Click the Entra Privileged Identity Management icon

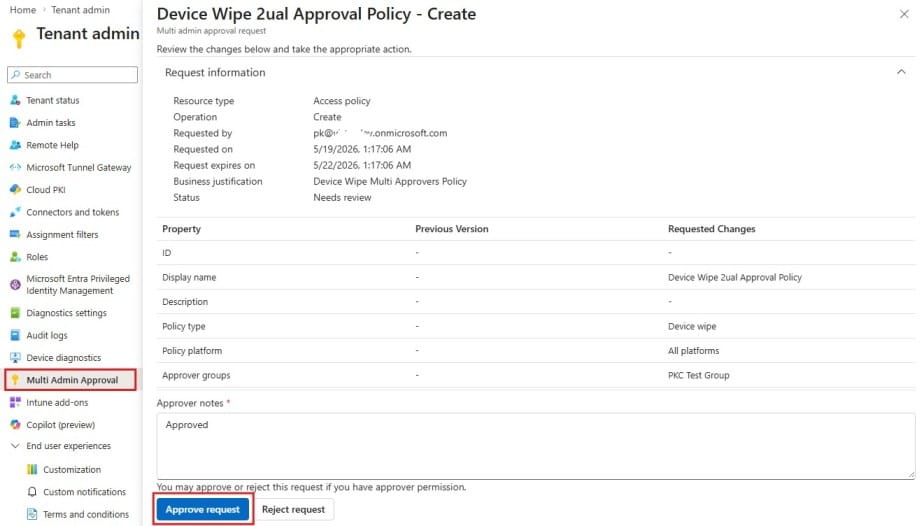(x=15, y=284)
